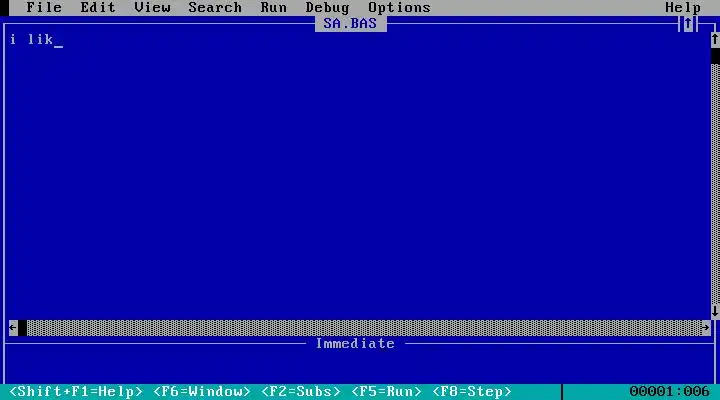Click the F2=Subs status button
Viewport: 720px width, 400px height.
(x=301, y=392)
